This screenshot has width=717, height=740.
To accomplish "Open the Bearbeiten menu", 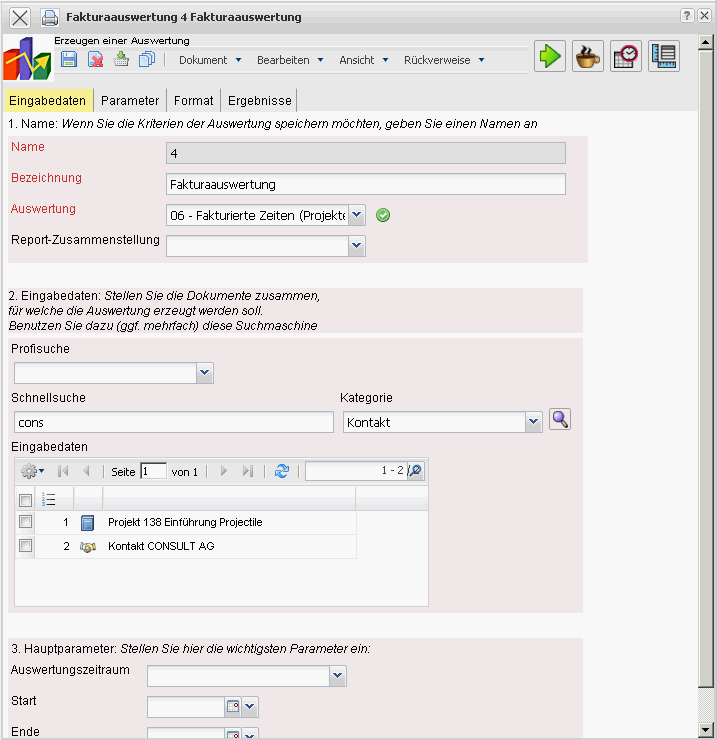I will (290, 60).
